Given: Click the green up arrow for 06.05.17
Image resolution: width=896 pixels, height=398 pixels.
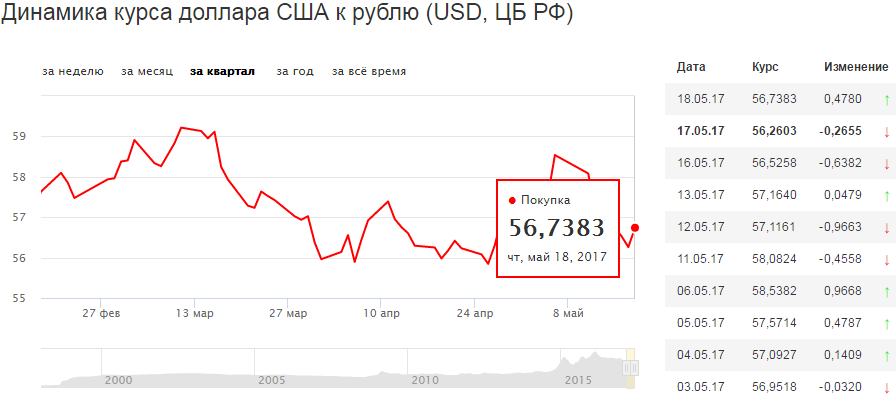Looking at the screenshot, I should click(886, 292).
